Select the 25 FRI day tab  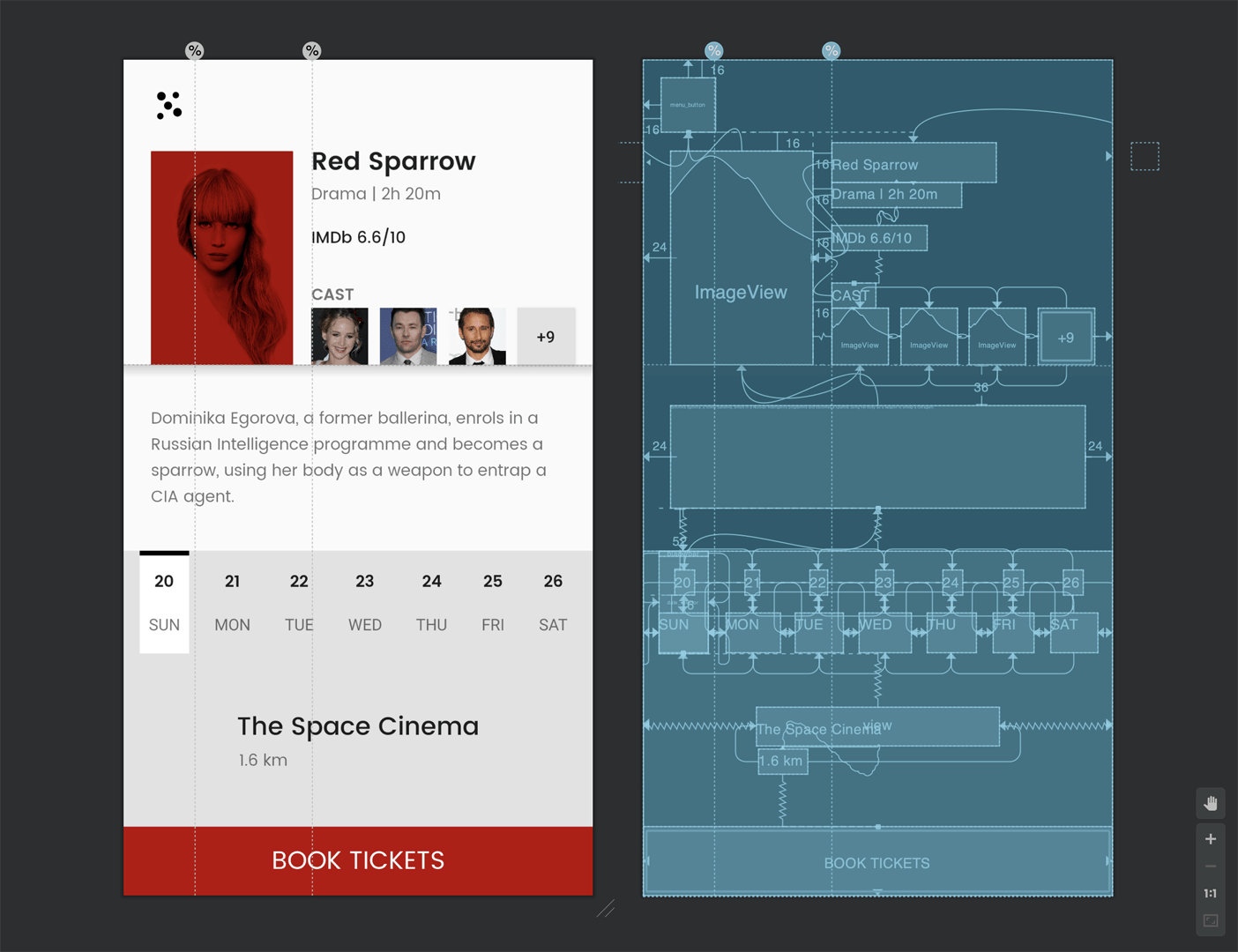(x=493, y=602)
